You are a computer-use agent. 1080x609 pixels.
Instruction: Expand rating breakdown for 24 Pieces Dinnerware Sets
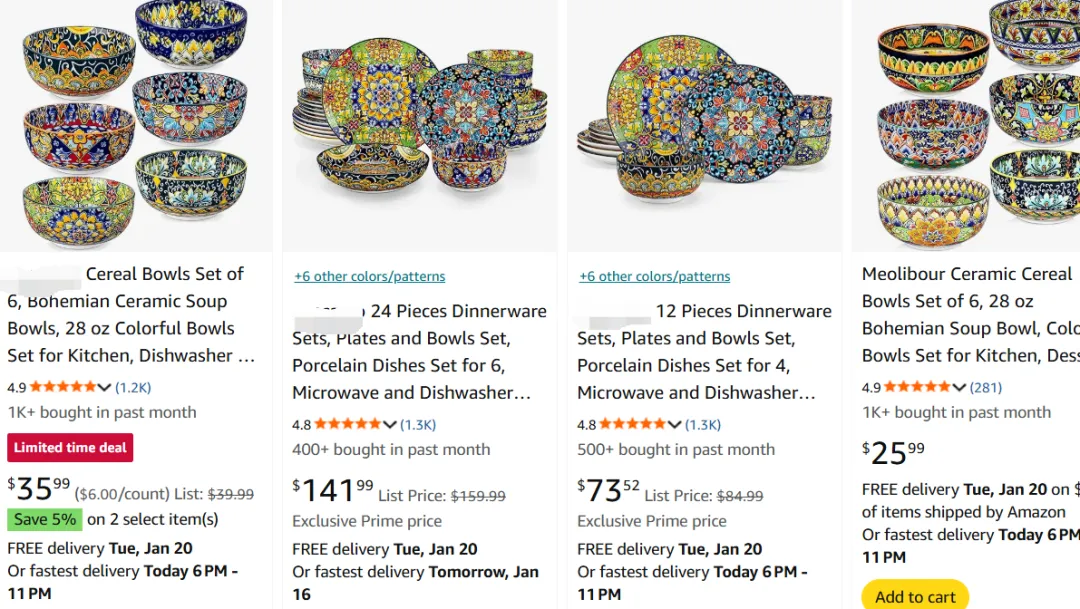tap(390, 425)
